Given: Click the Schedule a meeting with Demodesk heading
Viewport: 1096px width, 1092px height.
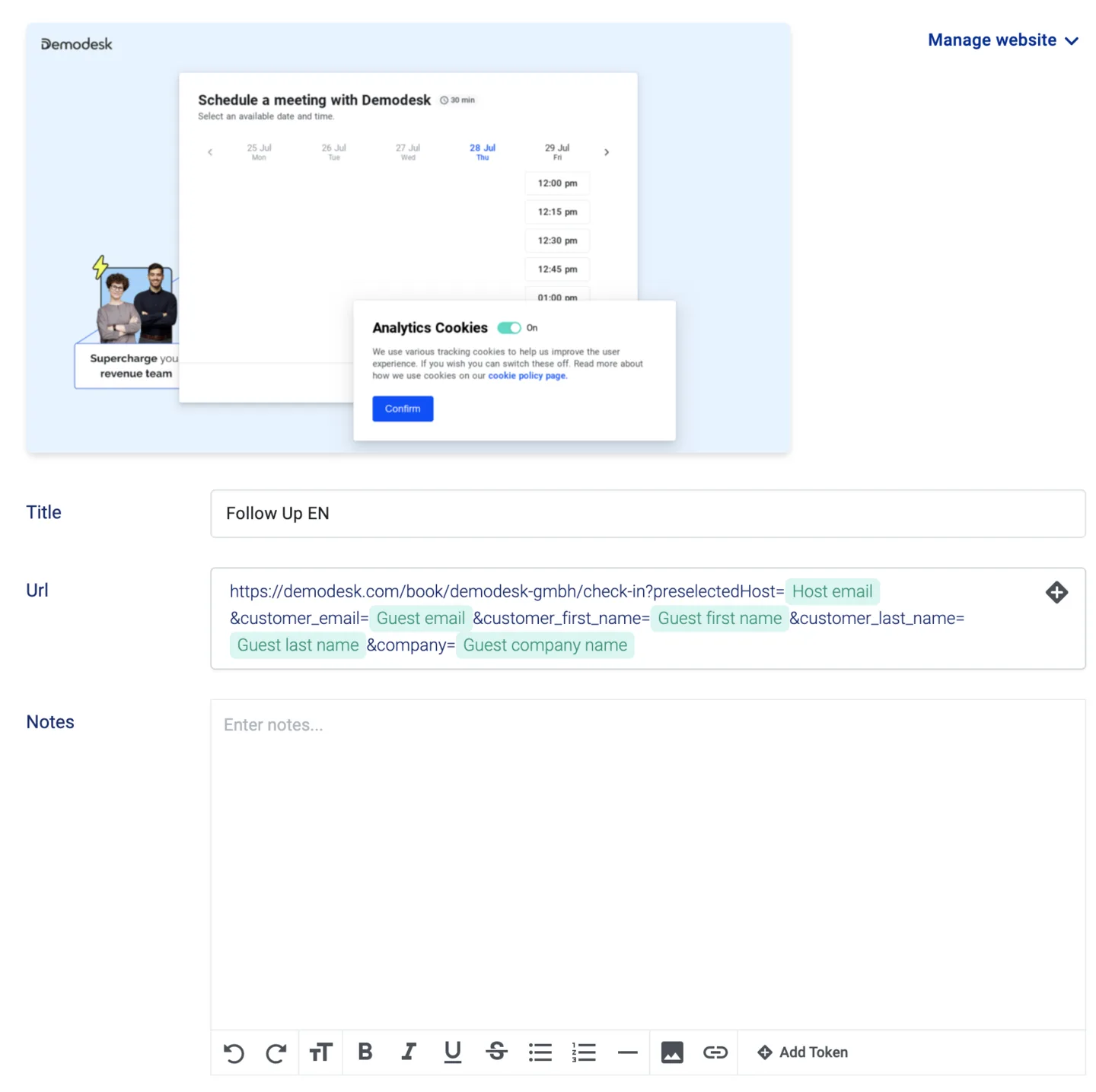Looking at the screenshot, I should (314, 100).
